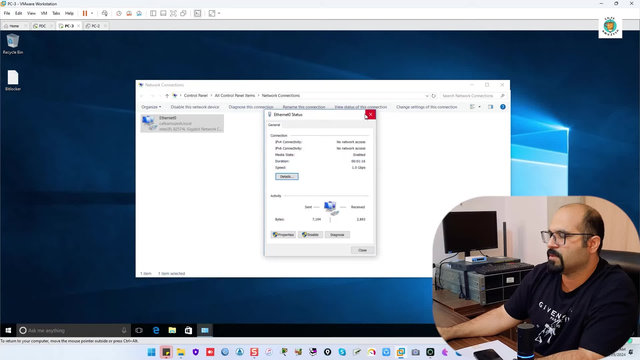640x360 pixels.
Task: Open the VM menu
Action: point(44,13)
